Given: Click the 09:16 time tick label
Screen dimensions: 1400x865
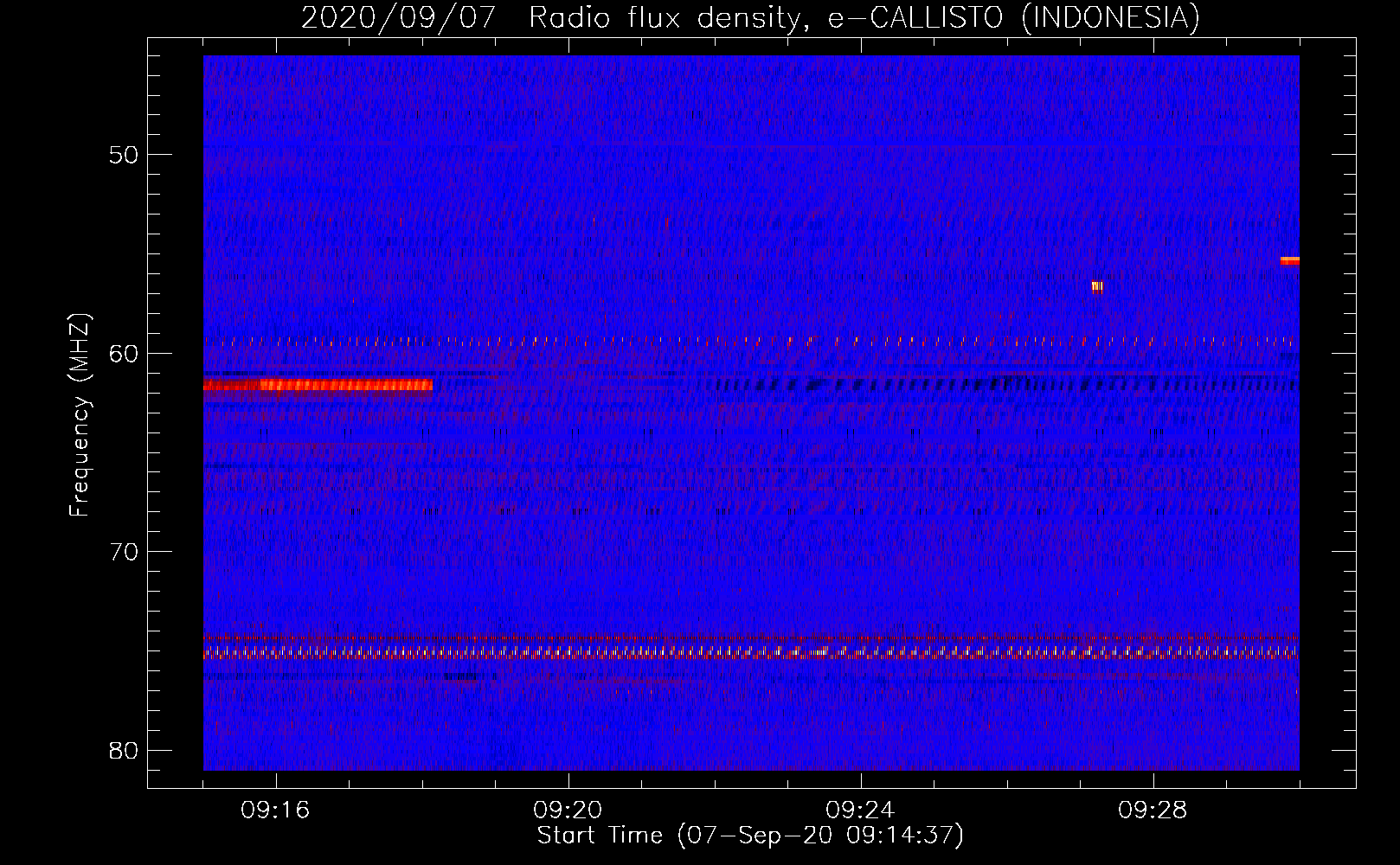Looking at the screenshot, I should 275,810.
